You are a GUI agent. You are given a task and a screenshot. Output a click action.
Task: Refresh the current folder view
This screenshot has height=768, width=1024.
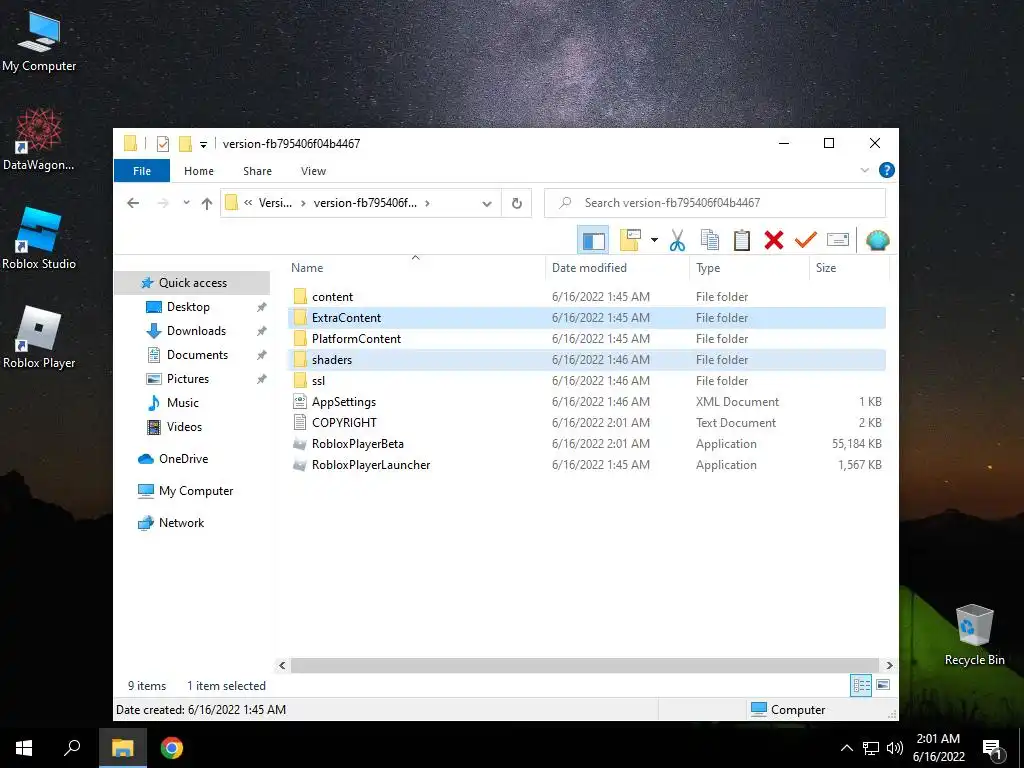pos(517,204)
